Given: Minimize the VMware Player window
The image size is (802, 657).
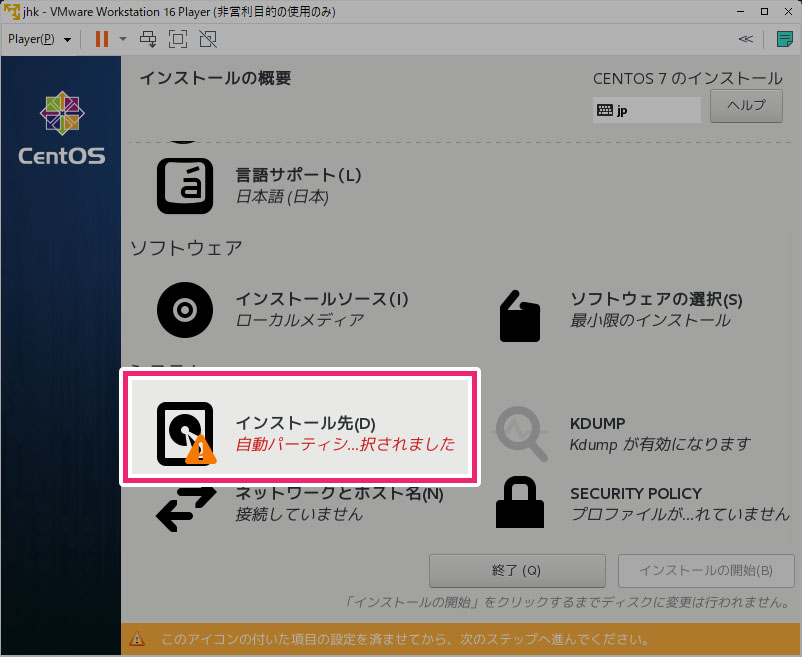Looking at the screenshot, I should click(x=741, y=11).
